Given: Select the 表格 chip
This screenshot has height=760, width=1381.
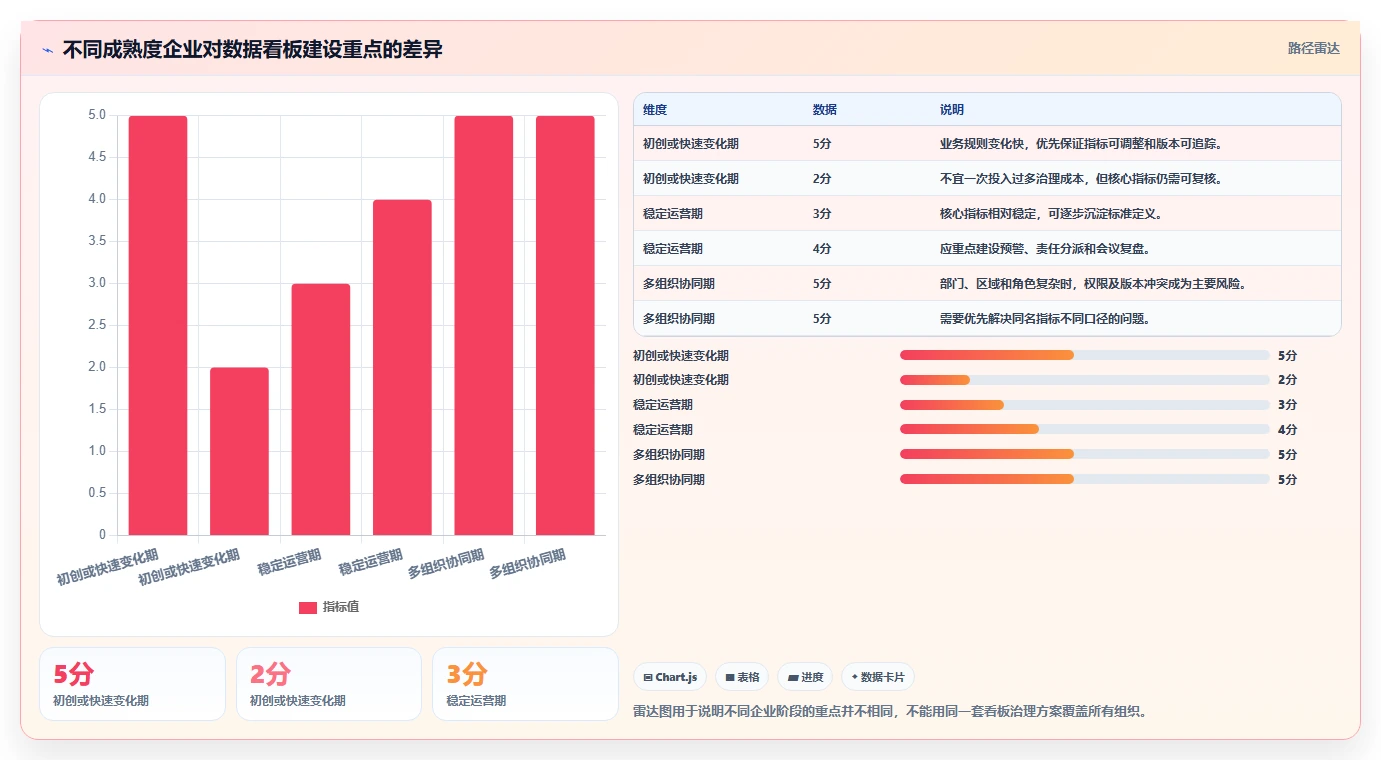Looking at the screenshot, I should pos(742,677).
